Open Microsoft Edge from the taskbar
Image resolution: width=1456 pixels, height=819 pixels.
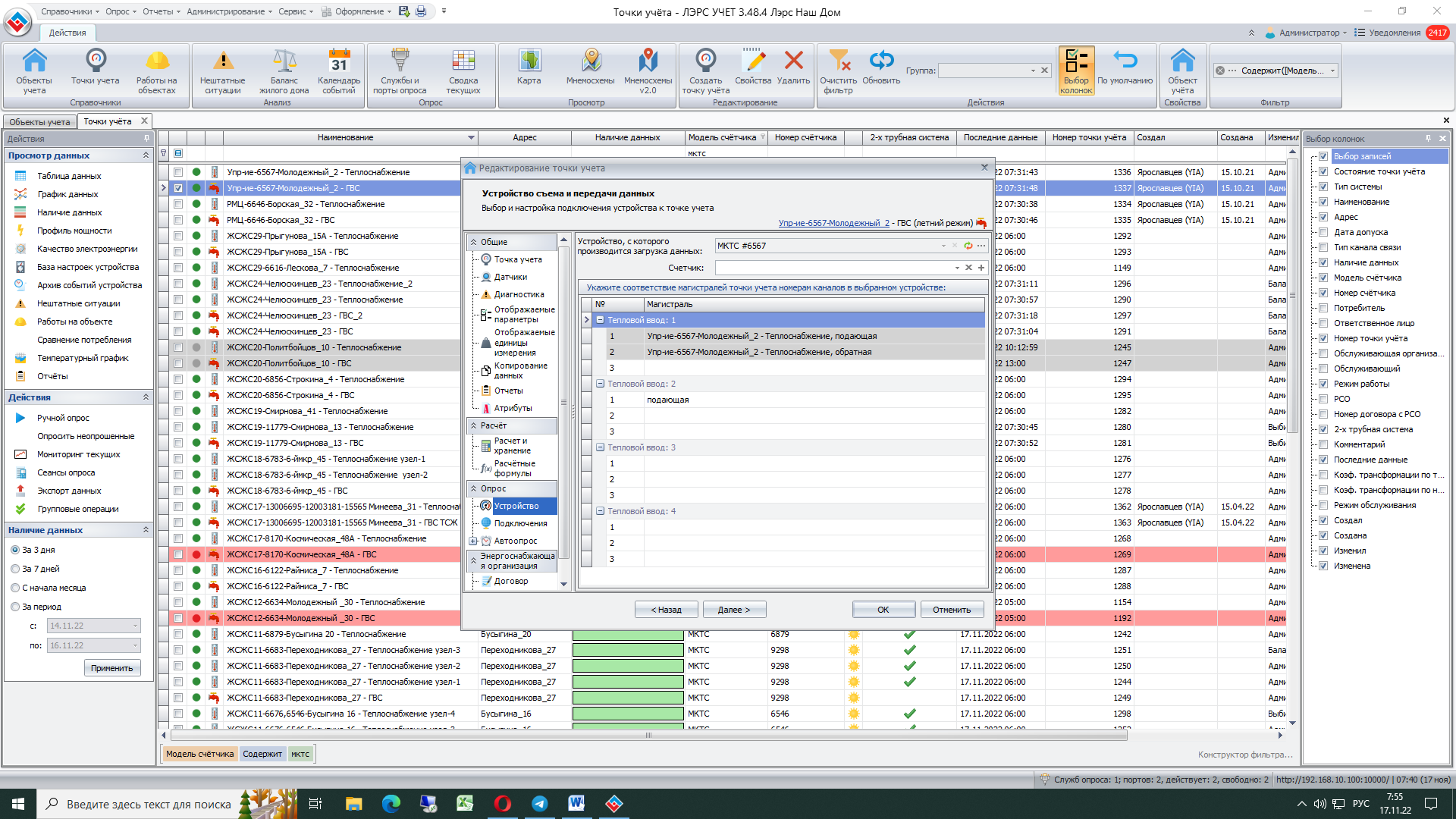[x=391, y=804]
